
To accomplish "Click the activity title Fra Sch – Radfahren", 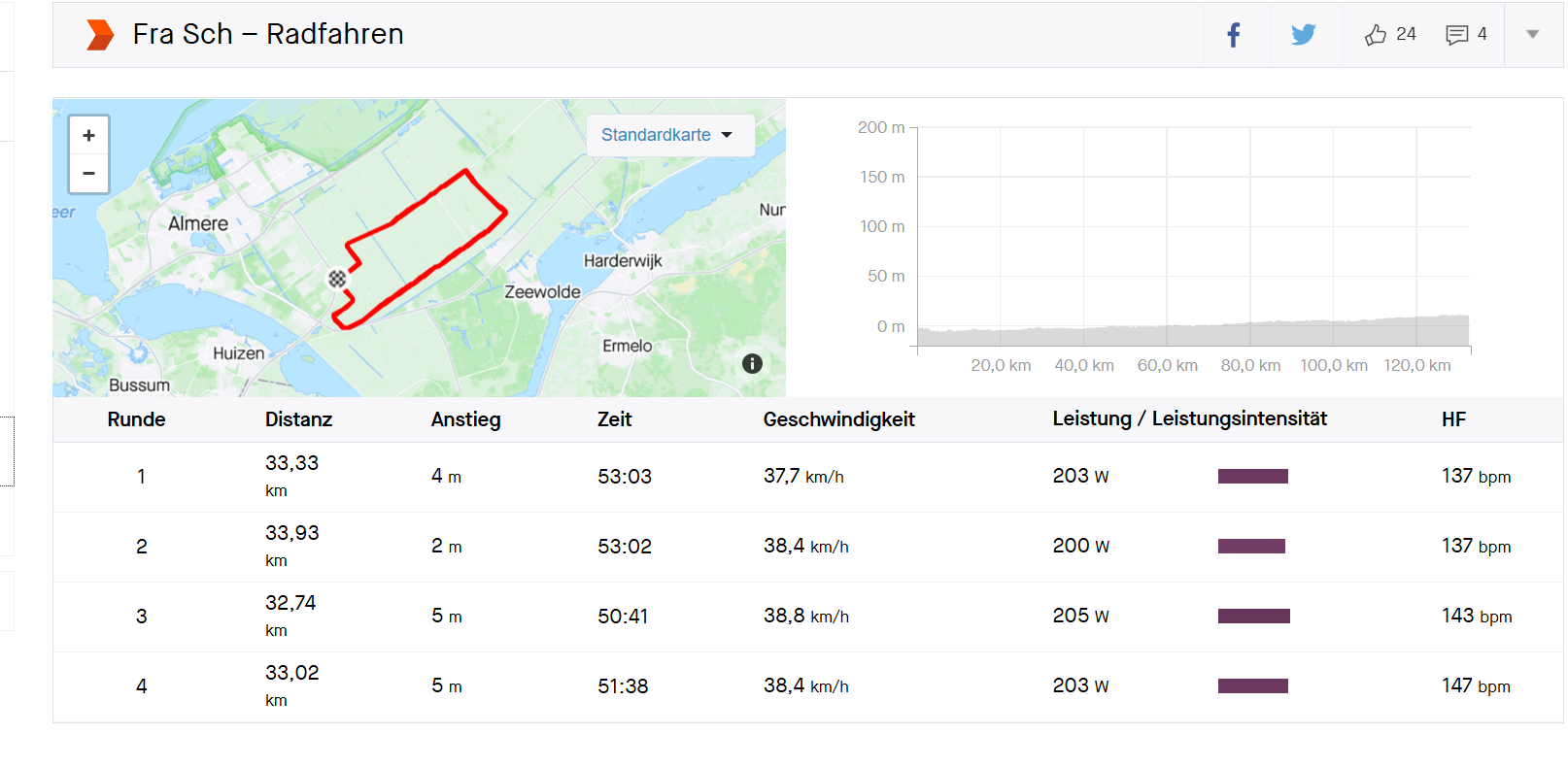I will coord(268,34).
